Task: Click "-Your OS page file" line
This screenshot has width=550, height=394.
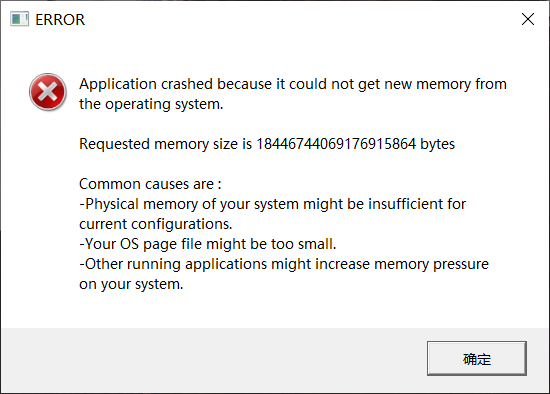Action: point(208,244)
